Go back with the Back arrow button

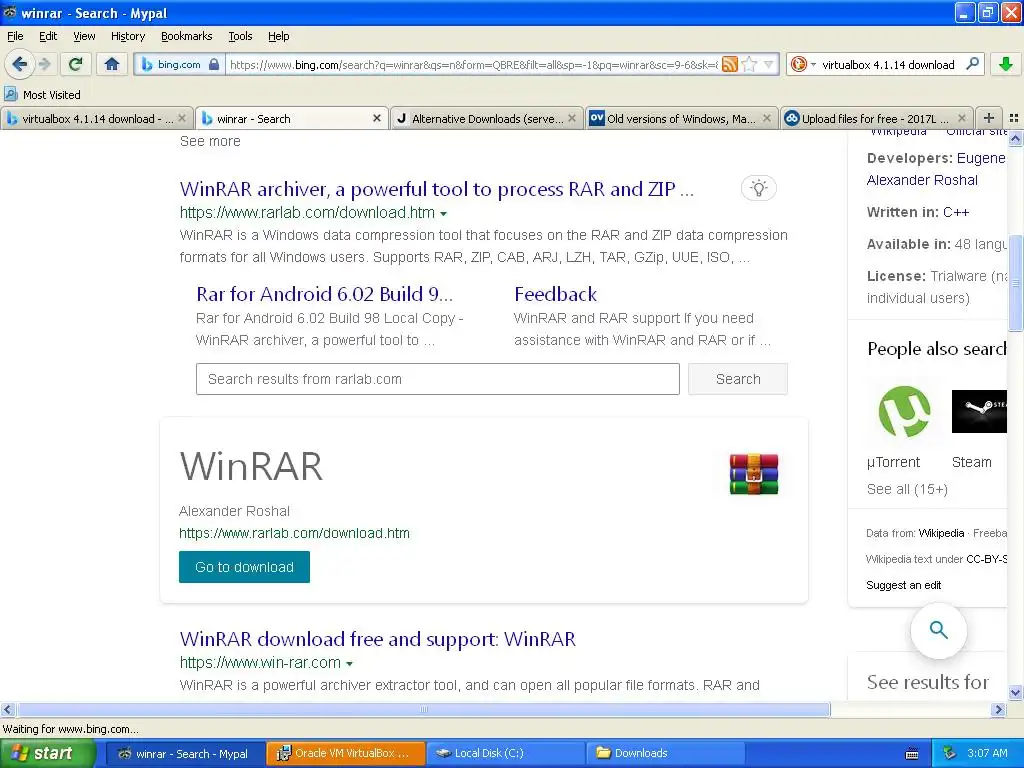coord(19,64)
